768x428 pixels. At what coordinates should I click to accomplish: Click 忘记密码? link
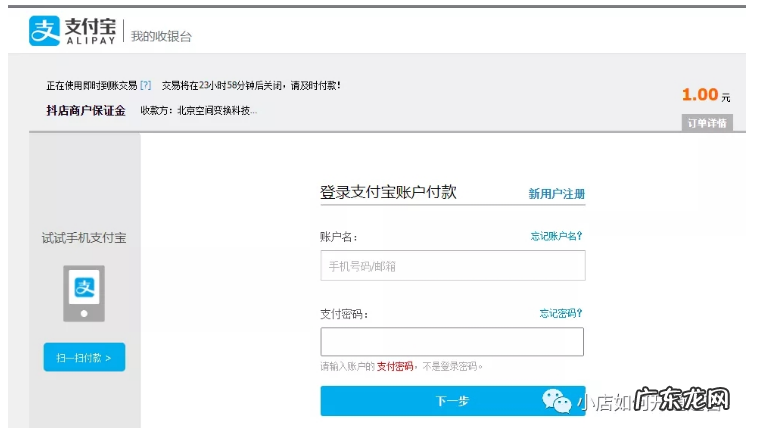pos(560,313)
